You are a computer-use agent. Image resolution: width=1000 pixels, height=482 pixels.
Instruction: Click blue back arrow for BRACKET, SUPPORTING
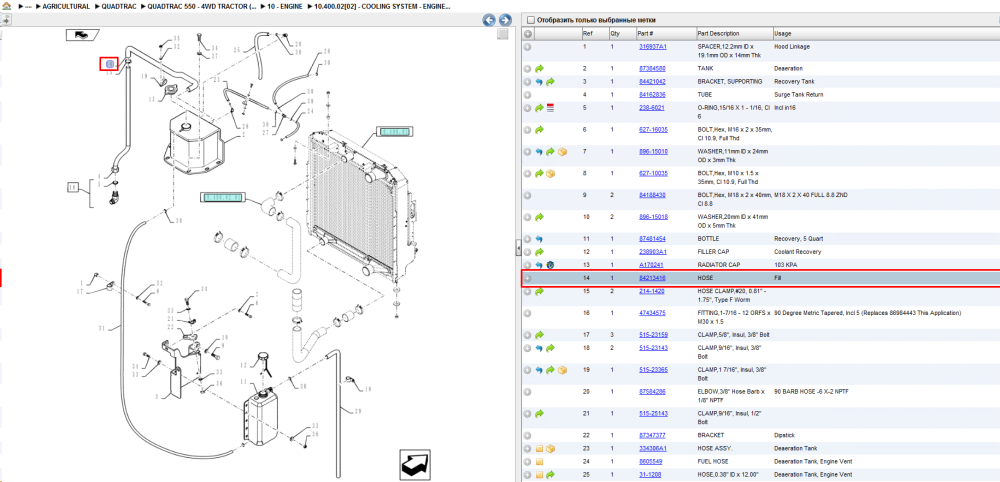[539, 82]
